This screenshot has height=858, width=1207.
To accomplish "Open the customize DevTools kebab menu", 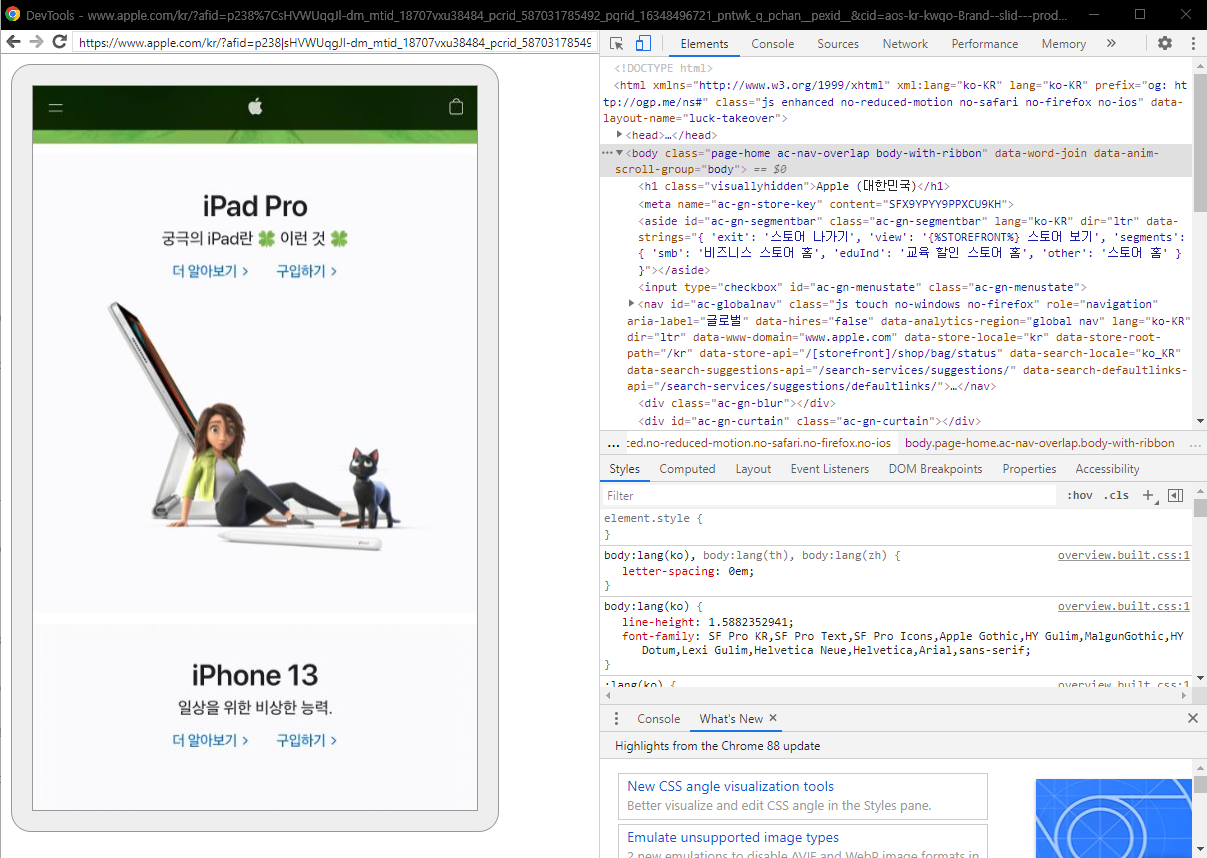I will 1193,44.
